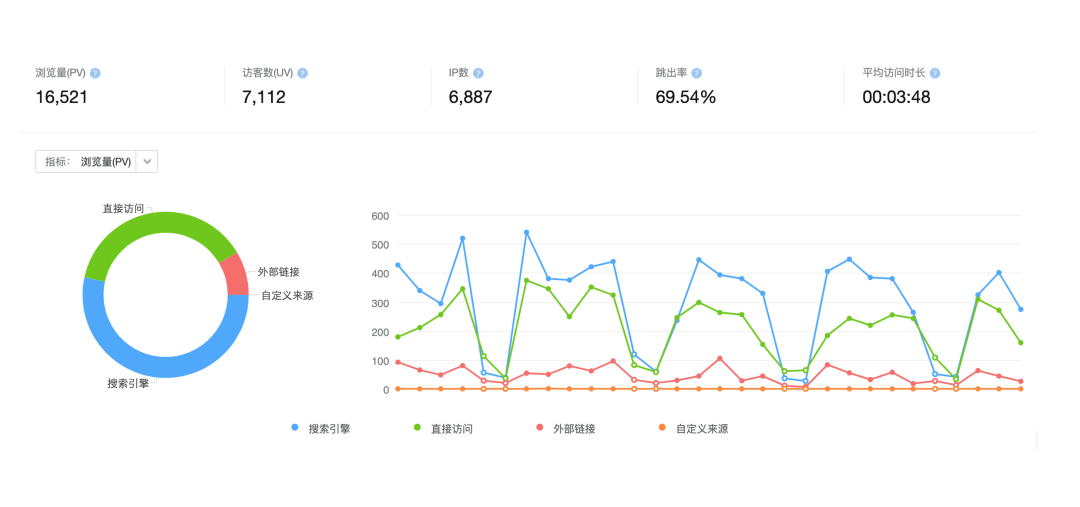
Task: Click help icon beside 平均访问时长
Action: click(x=934, y=73)
